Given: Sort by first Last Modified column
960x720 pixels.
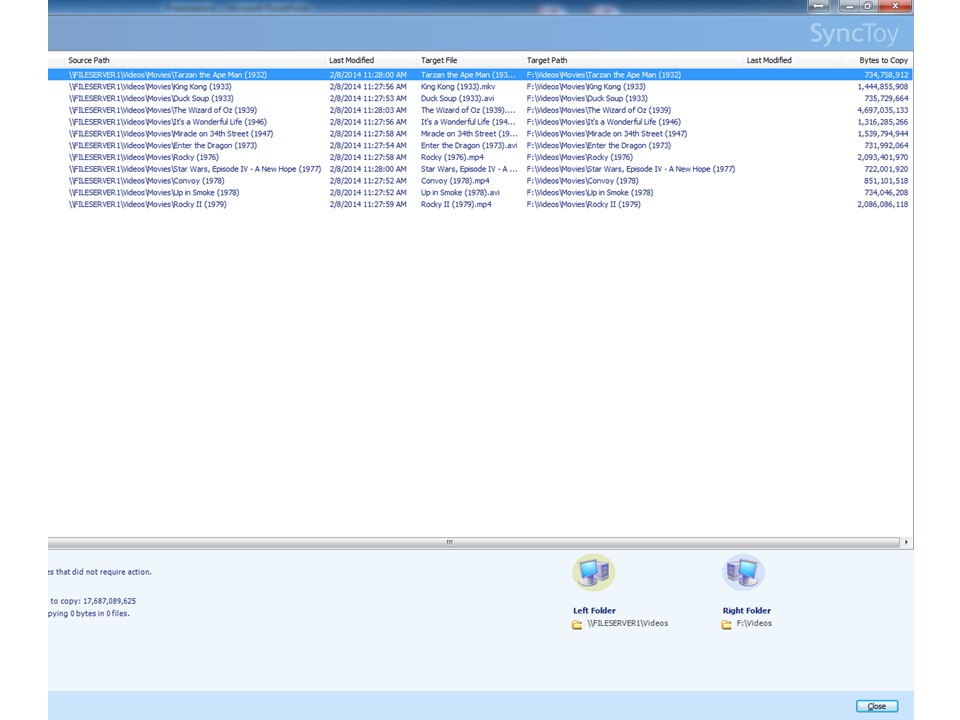Looking at the screenshot, I should pyautogui.click(x=352, y=60).
